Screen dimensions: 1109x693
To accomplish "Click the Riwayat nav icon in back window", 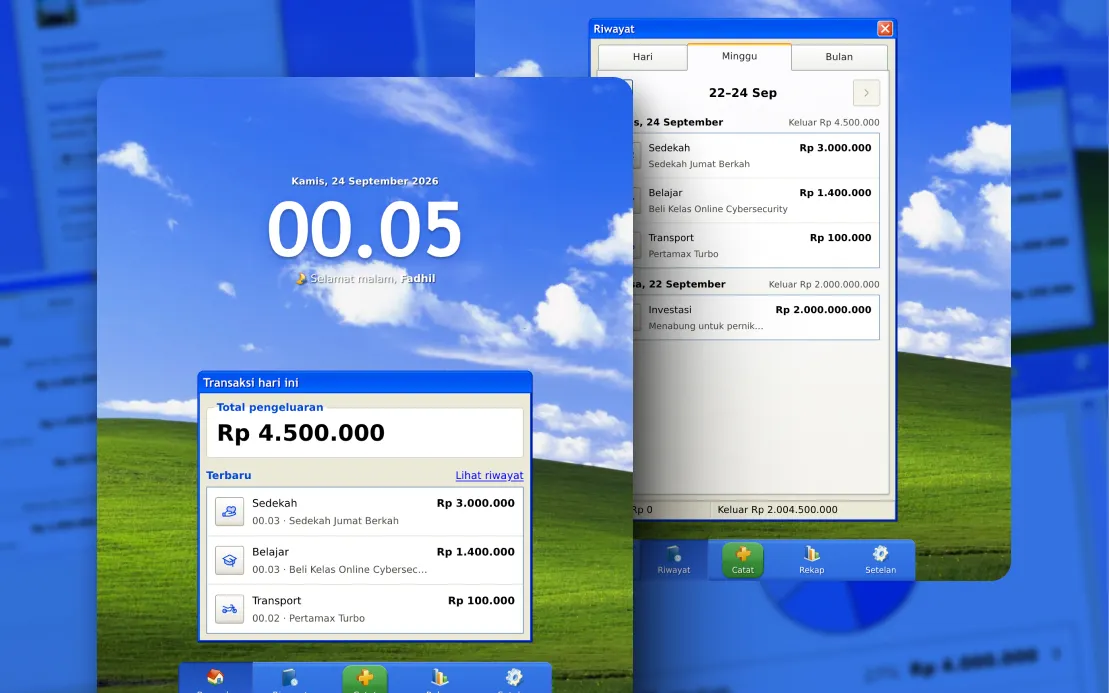I will 673,559.
